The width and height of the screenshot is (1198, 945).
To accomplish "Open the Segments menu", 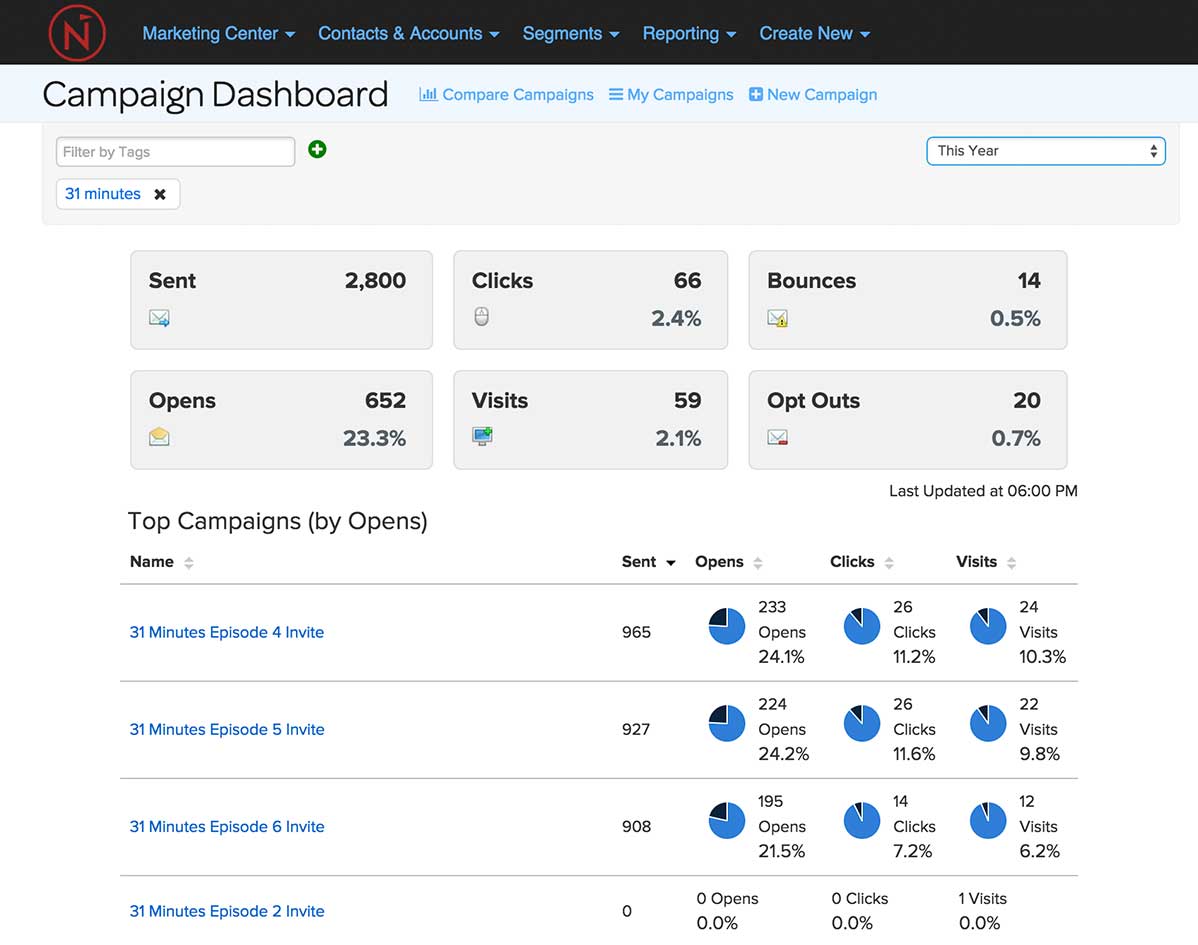I will click(571, 34).
